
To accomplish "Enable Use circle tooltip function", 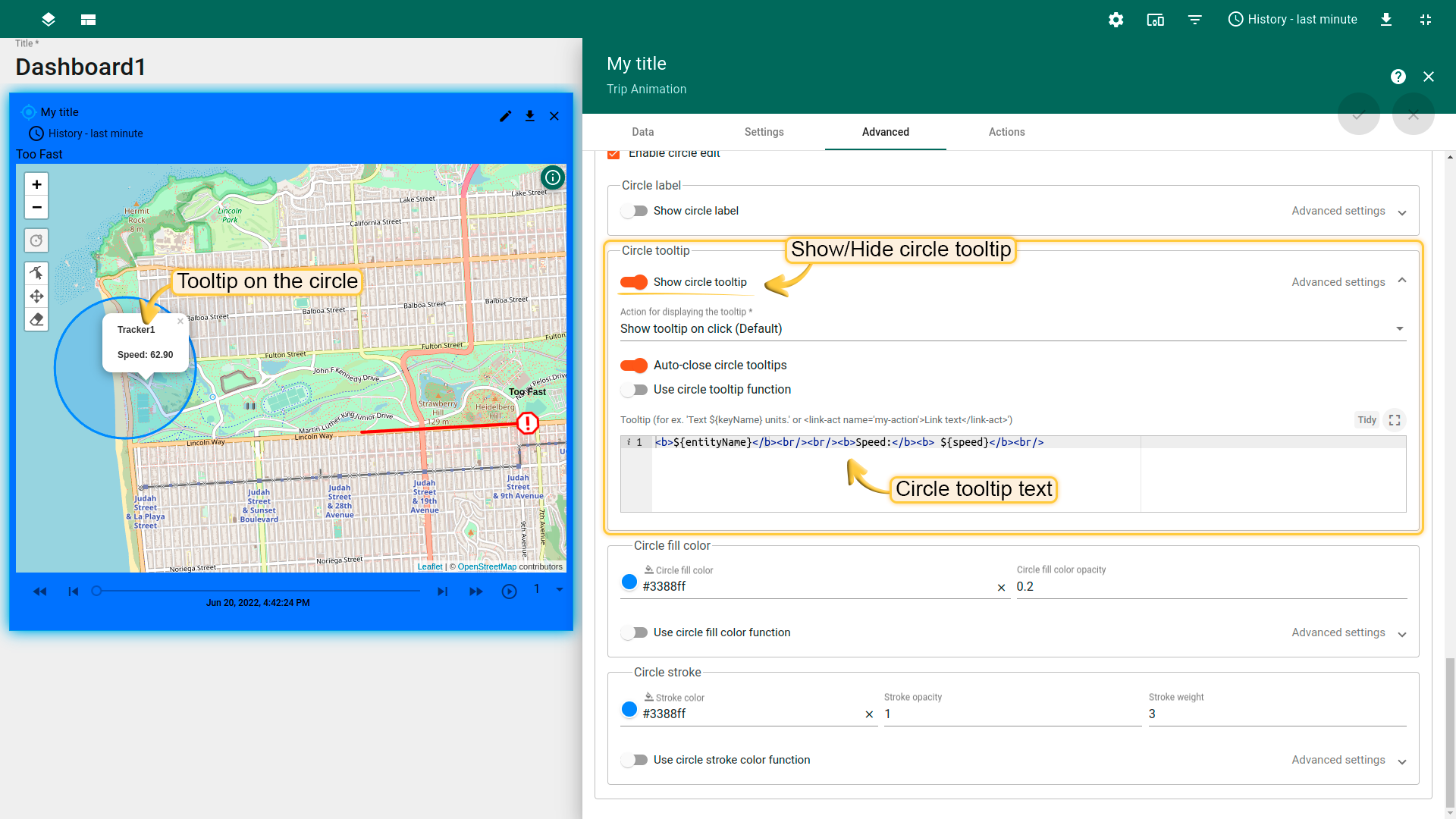I will [634, 390].
